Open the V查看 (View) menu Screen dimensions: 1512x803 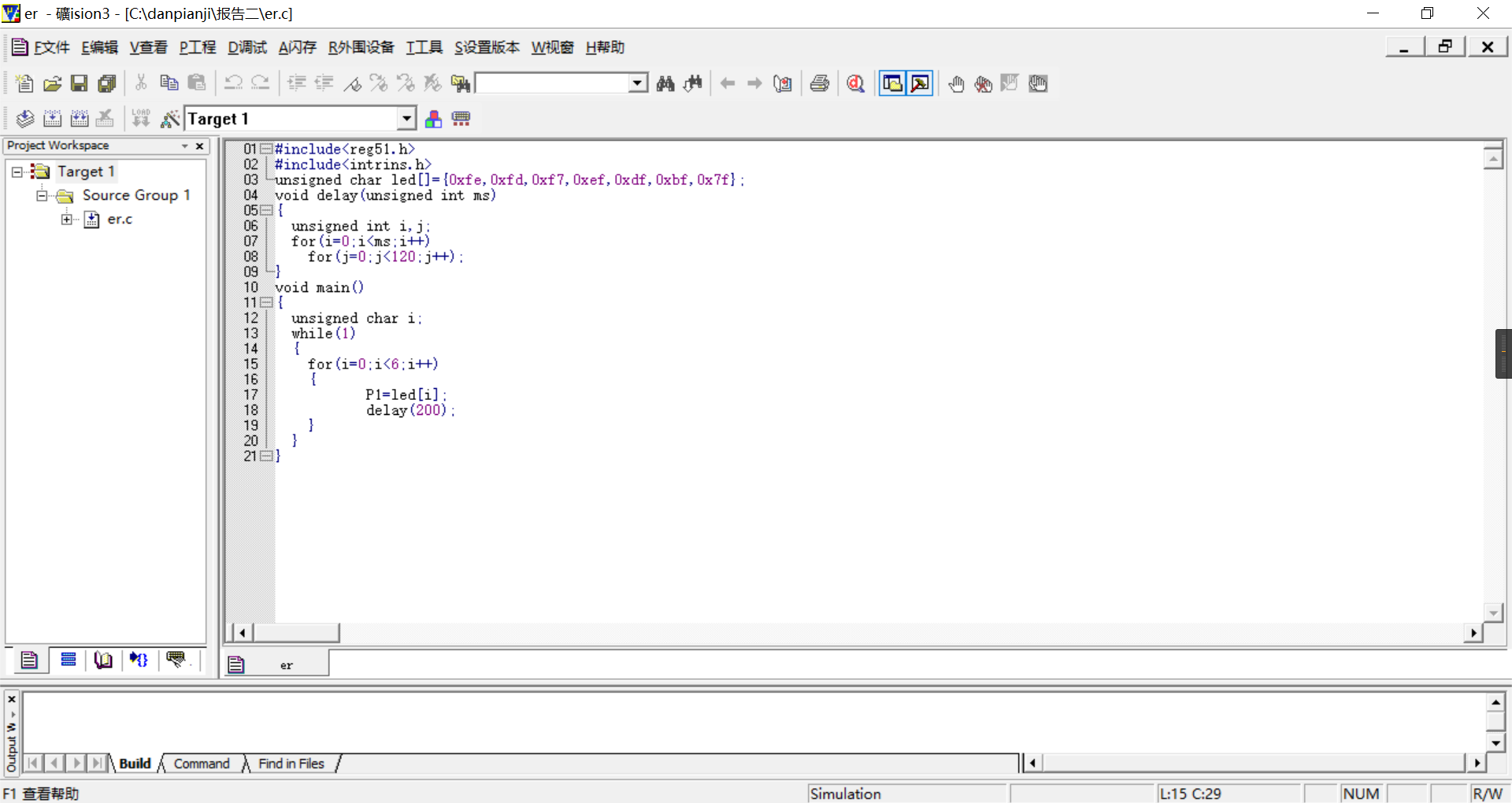[x=149, y=47]
